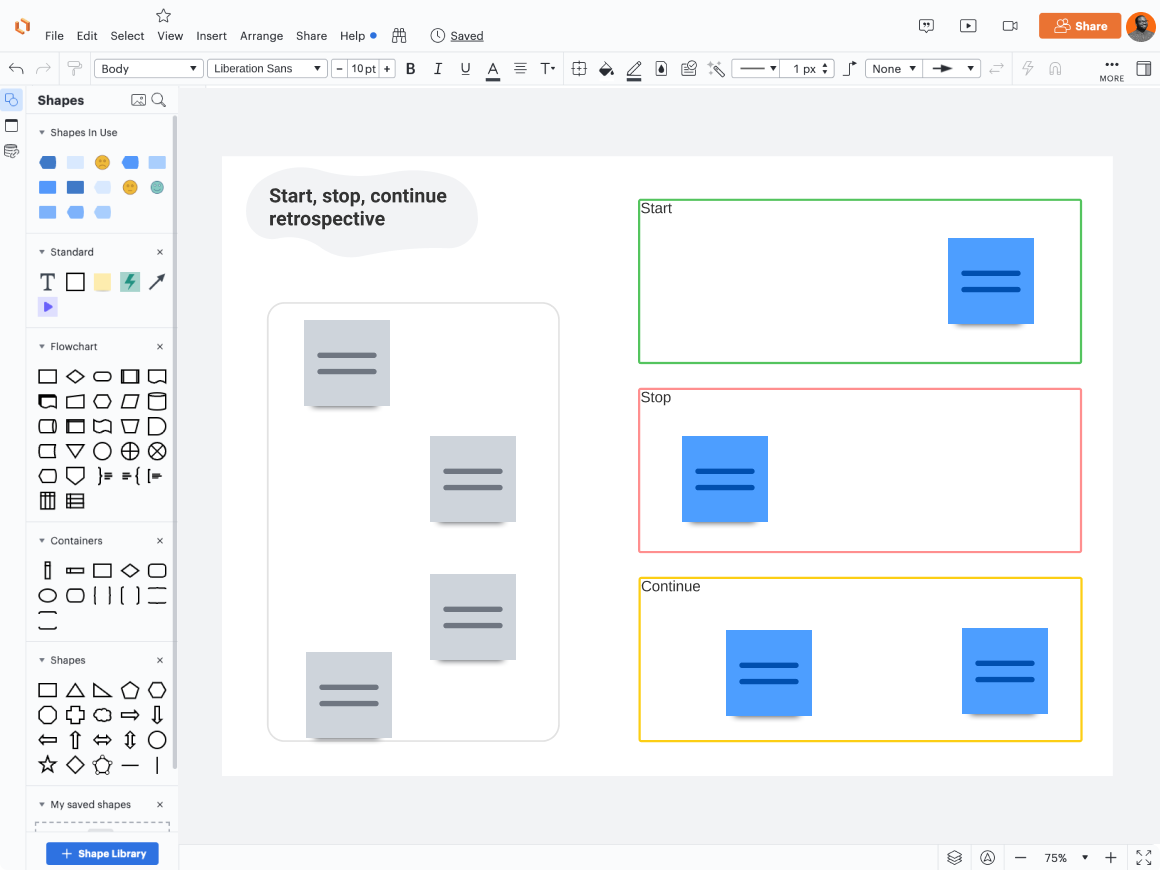Open the Body text style dropdown
Viewport: 1160px width, 870px height.
click(x=149, y=69)
